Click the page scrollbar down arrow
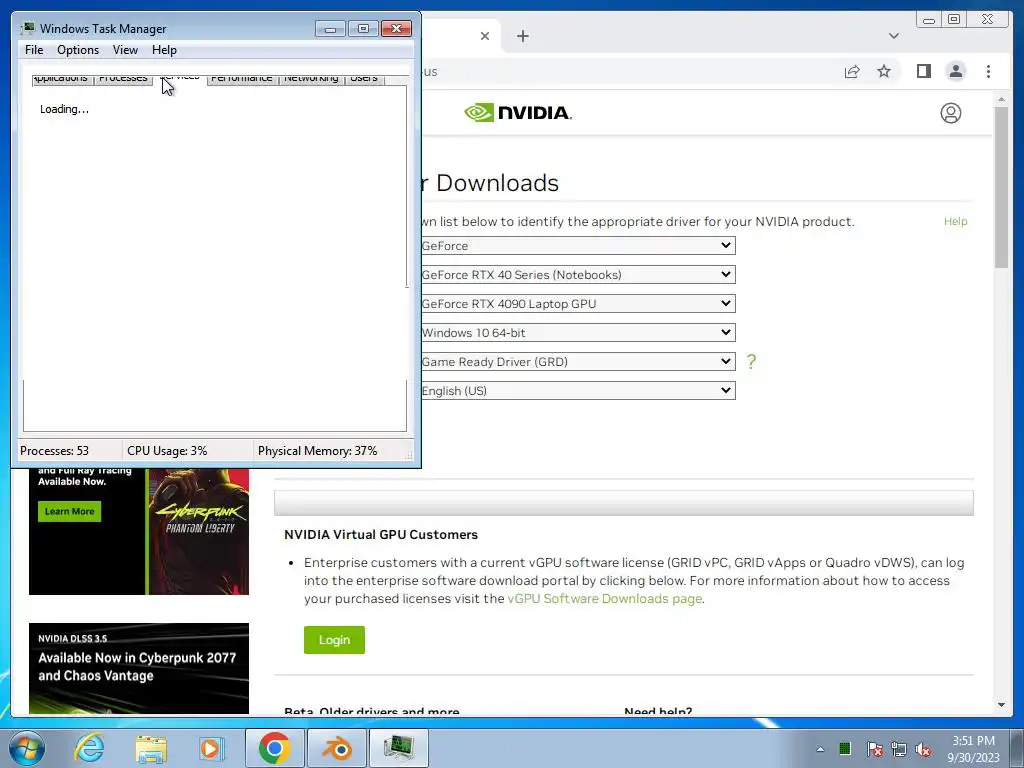Viewport: 1024px width, 768px height. [1001, 705]
